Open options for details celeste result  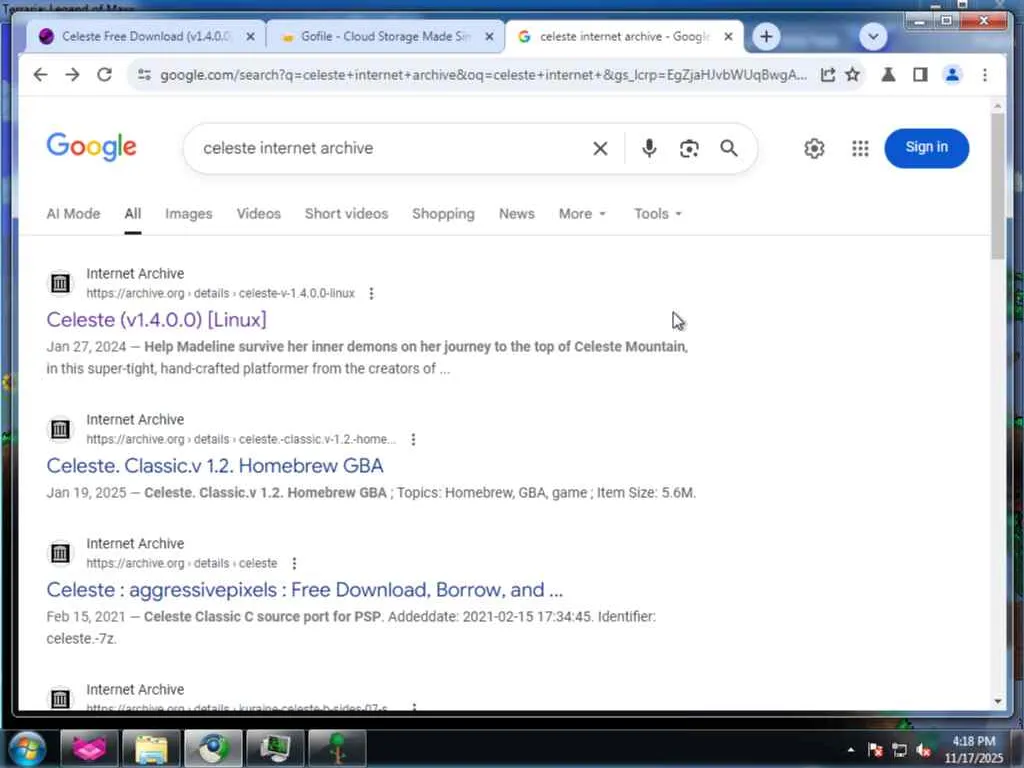[x=294, y=564]
